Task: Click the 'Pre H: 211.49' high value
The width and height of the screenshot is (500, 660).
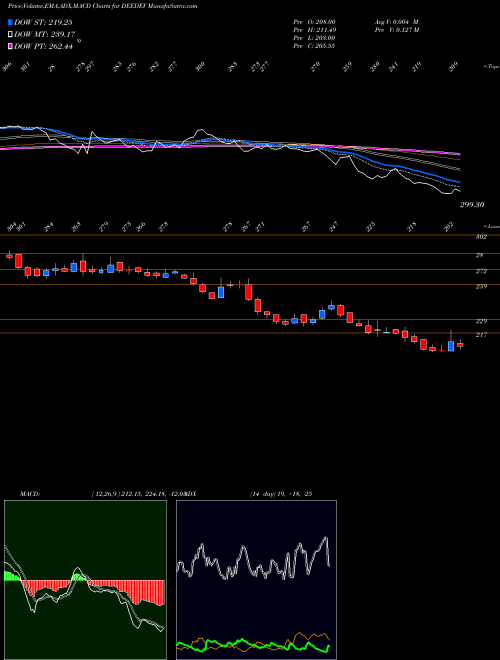Action: tap(314, 30)
